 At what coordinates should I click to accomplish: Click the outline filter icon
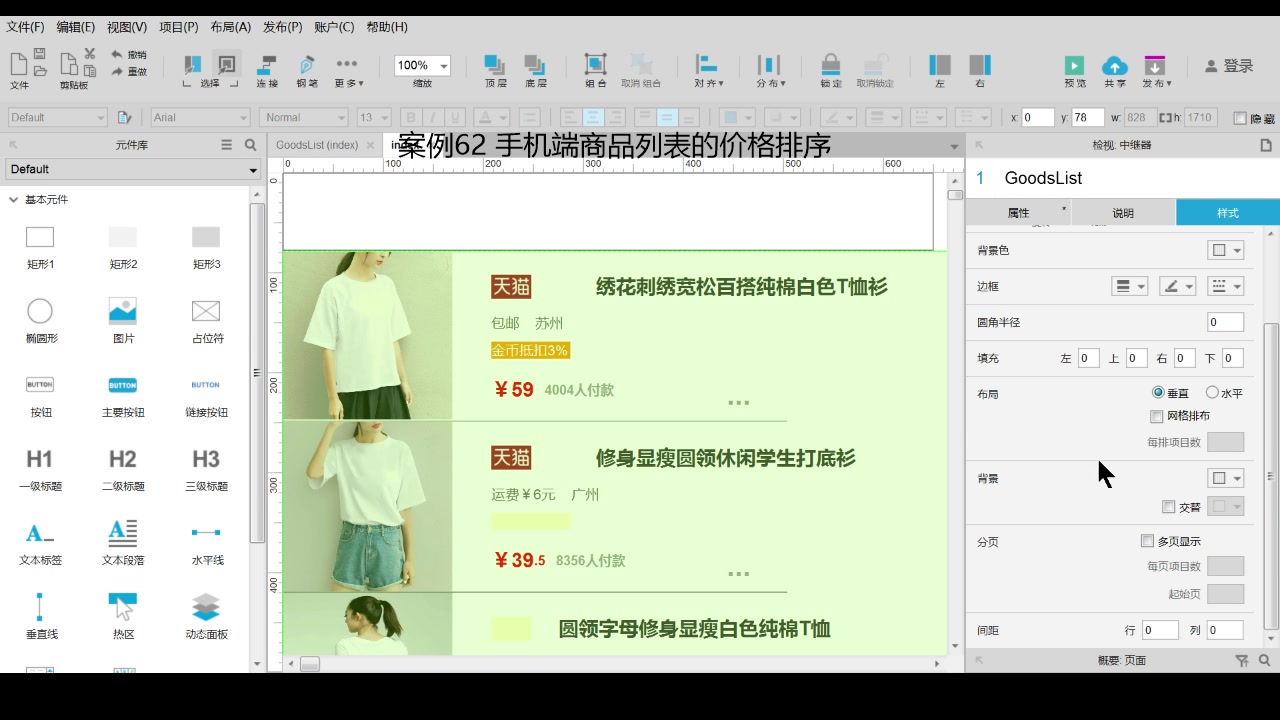pyautogui.click(x=1242, y=660)
